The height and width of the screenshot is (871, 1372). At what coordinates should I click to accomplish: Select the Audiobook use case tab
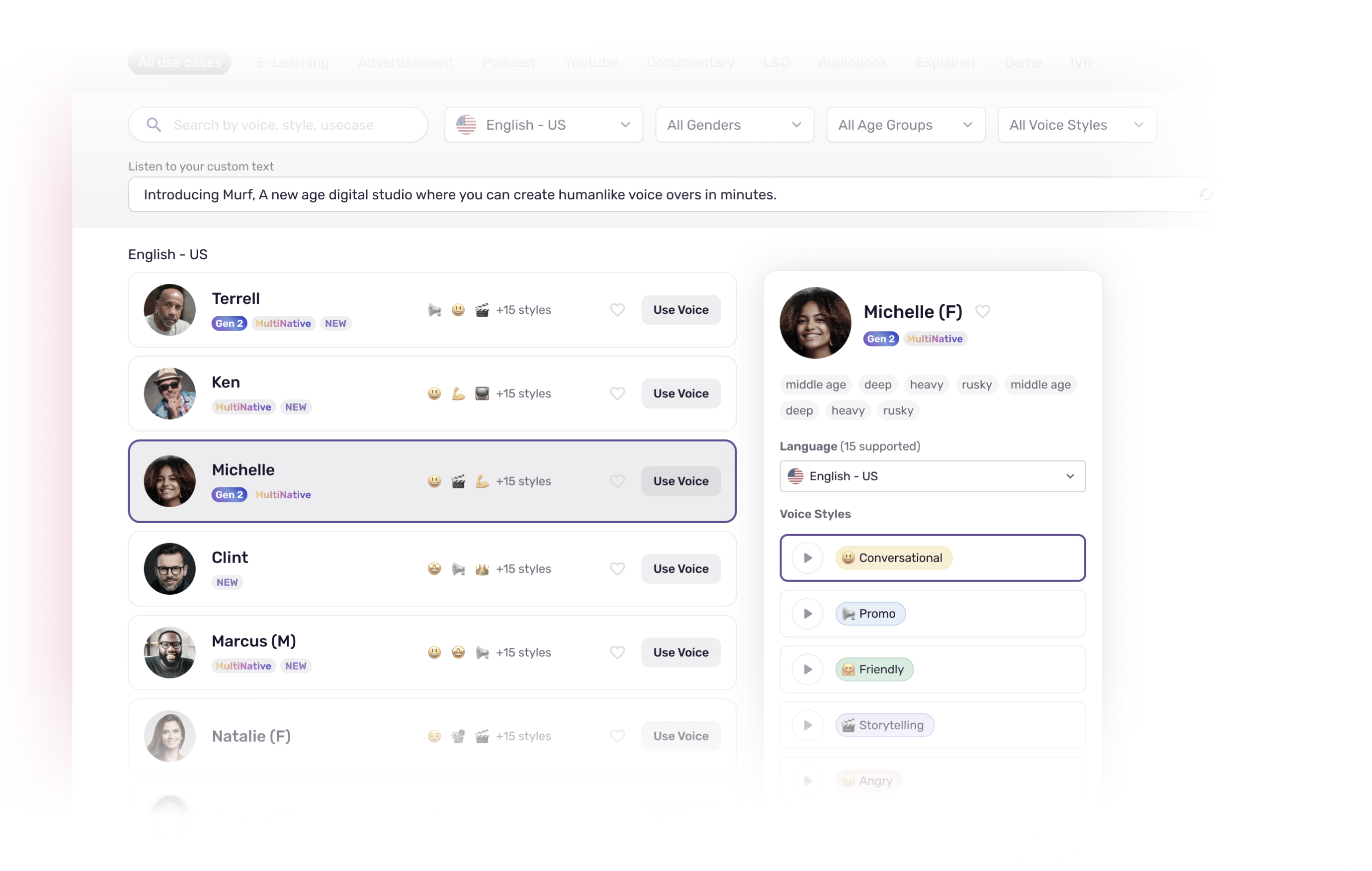[853, 63]
